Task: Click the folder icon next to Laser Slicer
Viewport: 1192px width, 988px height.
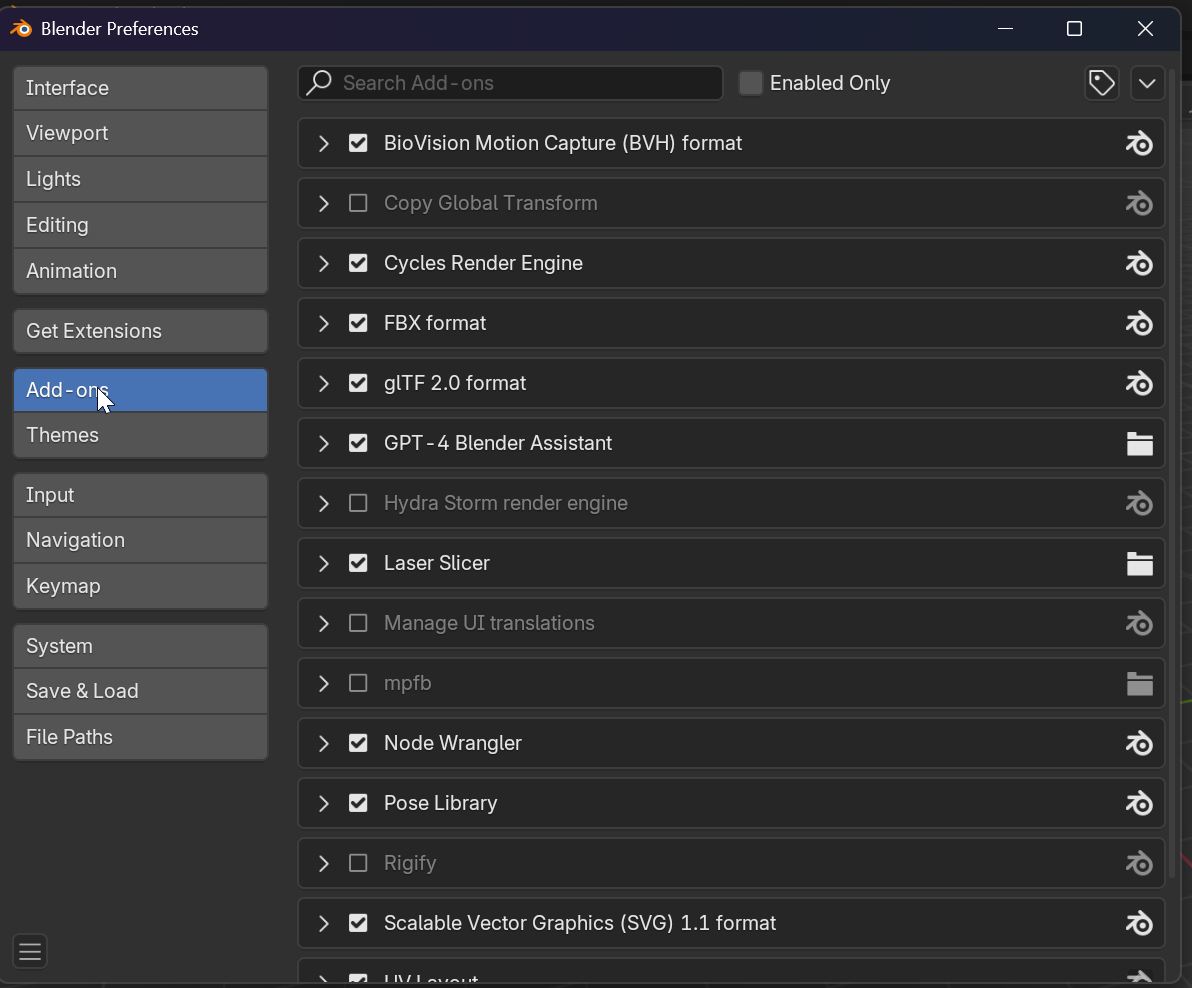Action: pyautogui.click(x=1139, y=563)
